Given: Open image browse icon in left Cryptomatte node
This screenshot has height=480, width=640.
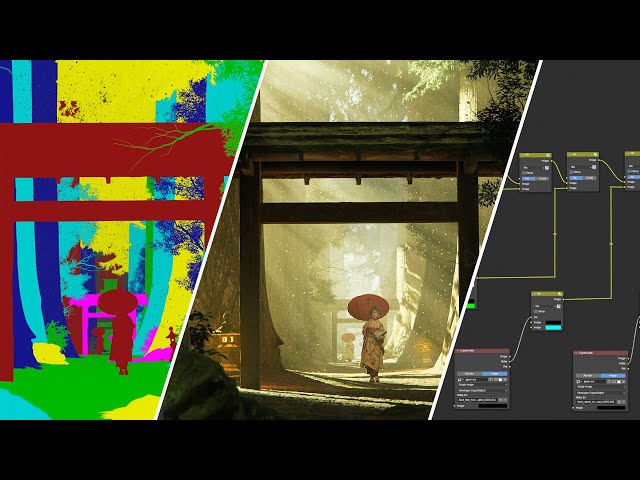Looking at the screenshot, I should click(x=460, y=380).
